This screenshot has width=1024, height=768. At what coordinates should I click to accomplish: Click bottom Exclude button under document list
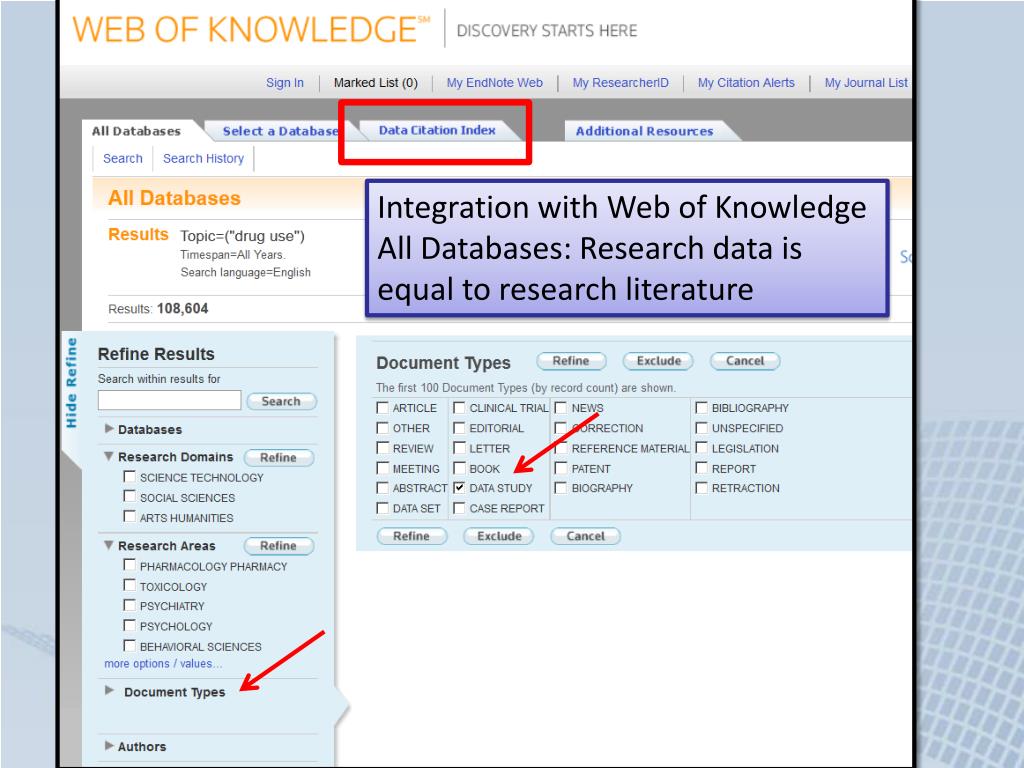(x=499, y=536)
